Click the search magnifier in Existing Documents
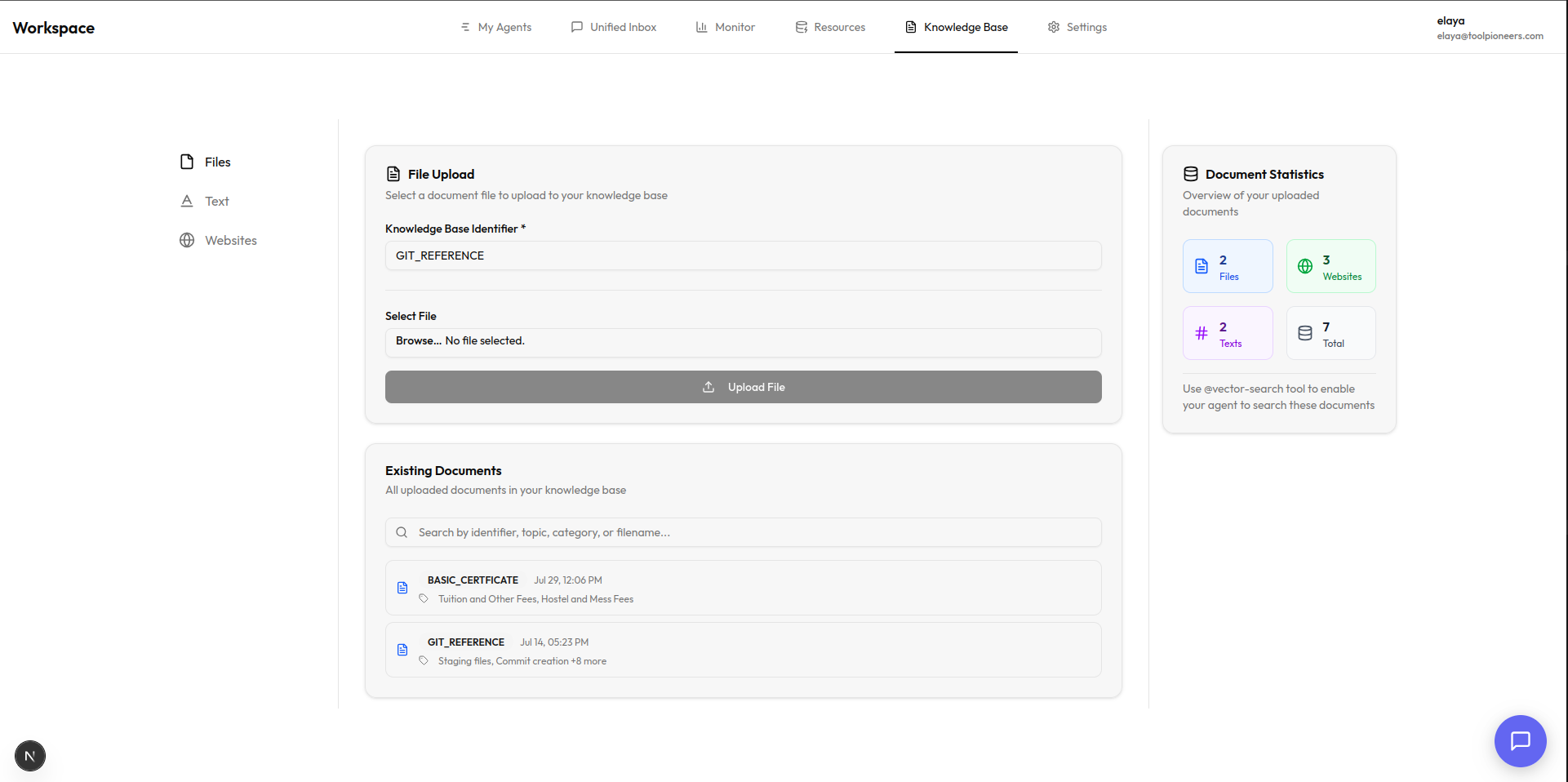 [402, 531]
